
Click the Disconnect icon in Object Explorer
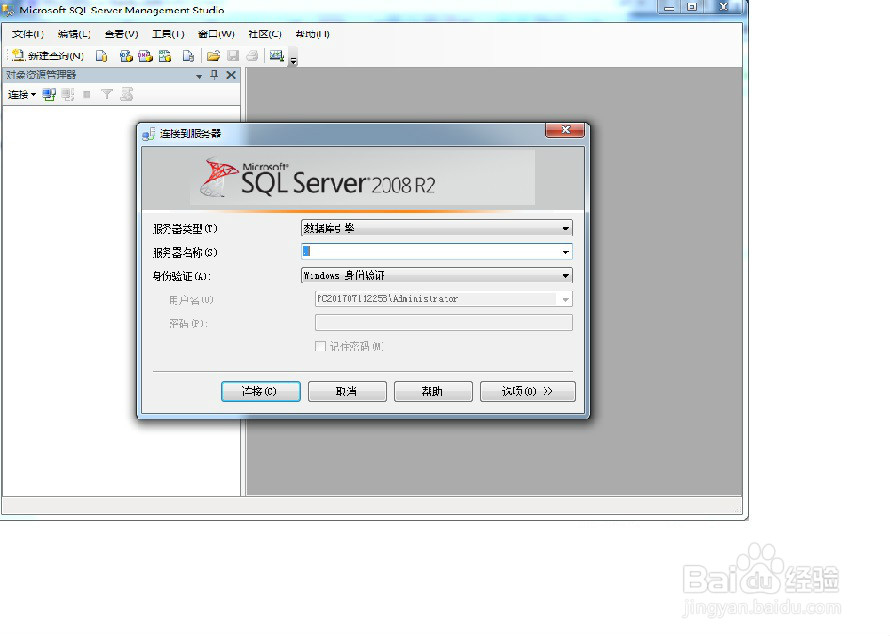click(68, 95)
